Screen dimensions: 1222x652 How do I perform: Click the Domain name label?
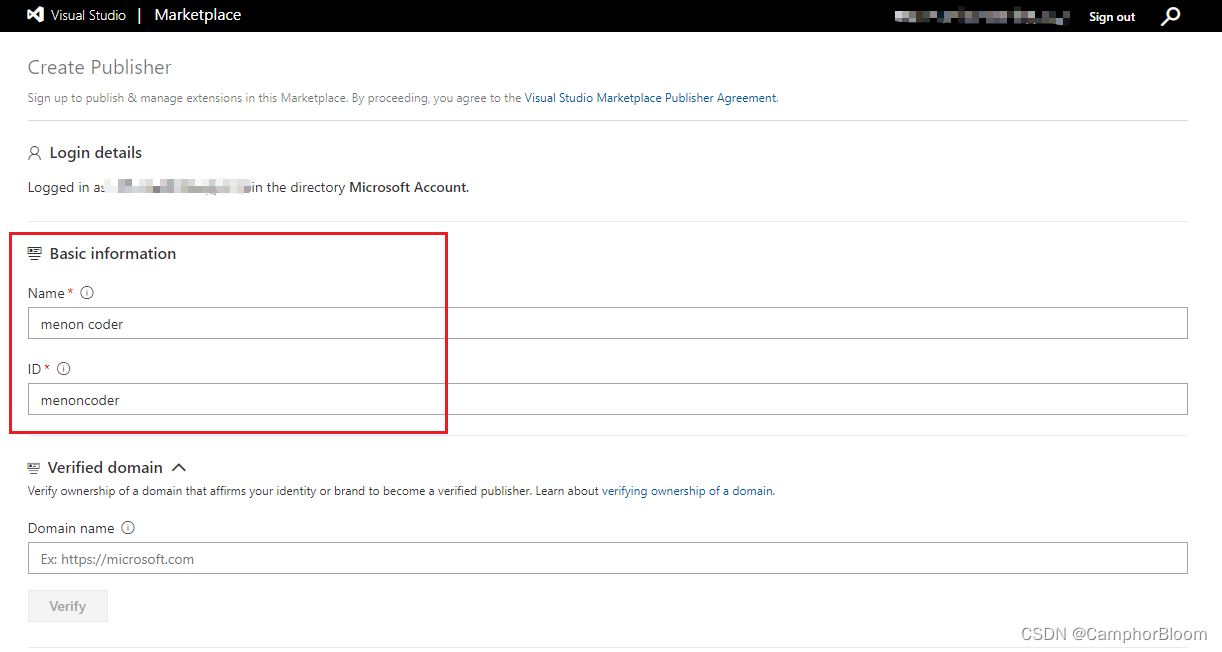pos(71,528)
